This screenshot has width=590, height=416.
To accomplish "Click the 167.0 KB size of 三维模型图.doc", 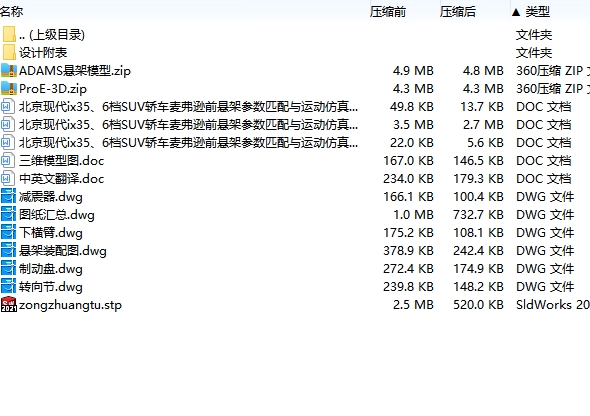I will pos(409,161).
